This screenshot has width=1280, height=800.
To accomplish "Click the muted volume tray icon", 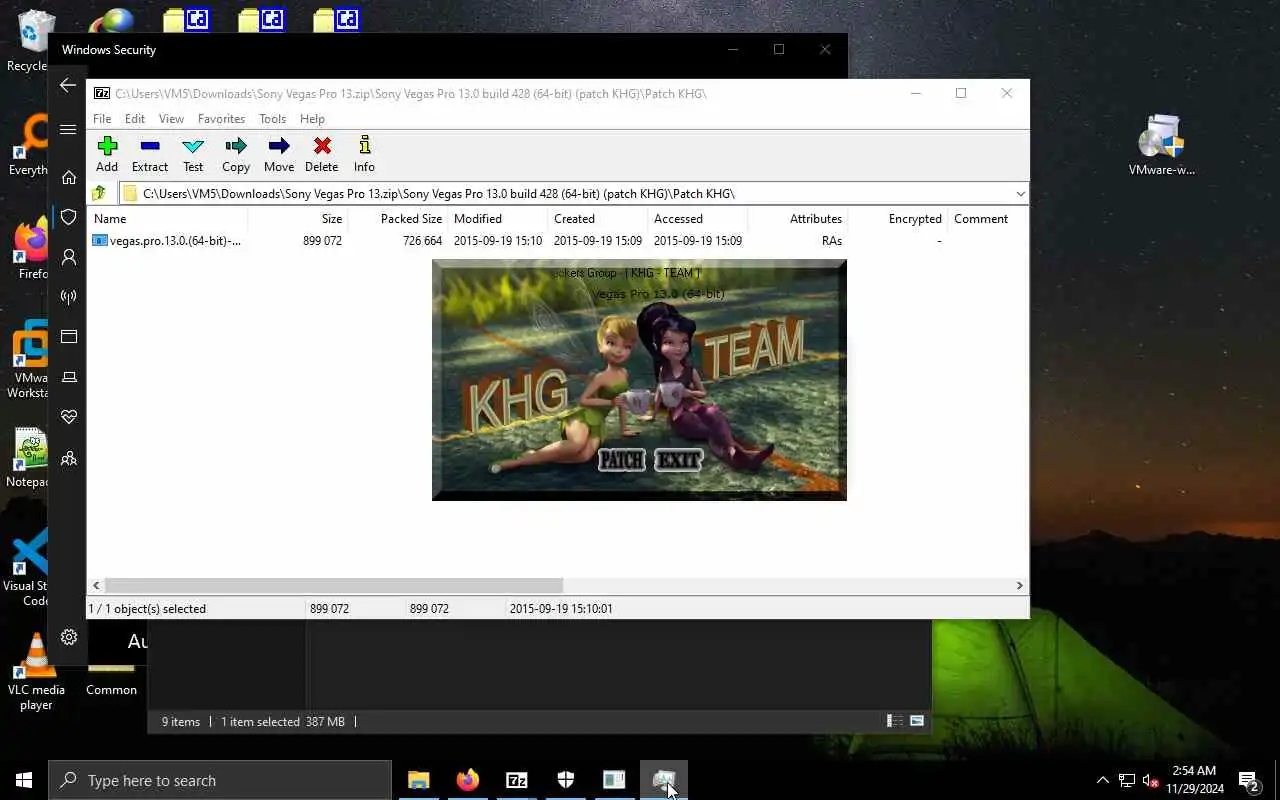I will pos(1151,780).
